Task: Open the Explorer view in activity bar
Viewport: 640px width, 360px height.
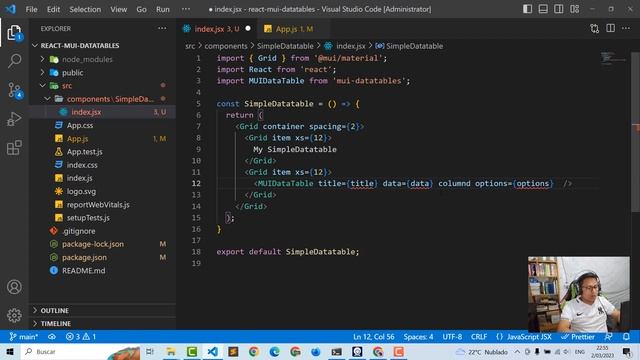Action: coord(14,33)
